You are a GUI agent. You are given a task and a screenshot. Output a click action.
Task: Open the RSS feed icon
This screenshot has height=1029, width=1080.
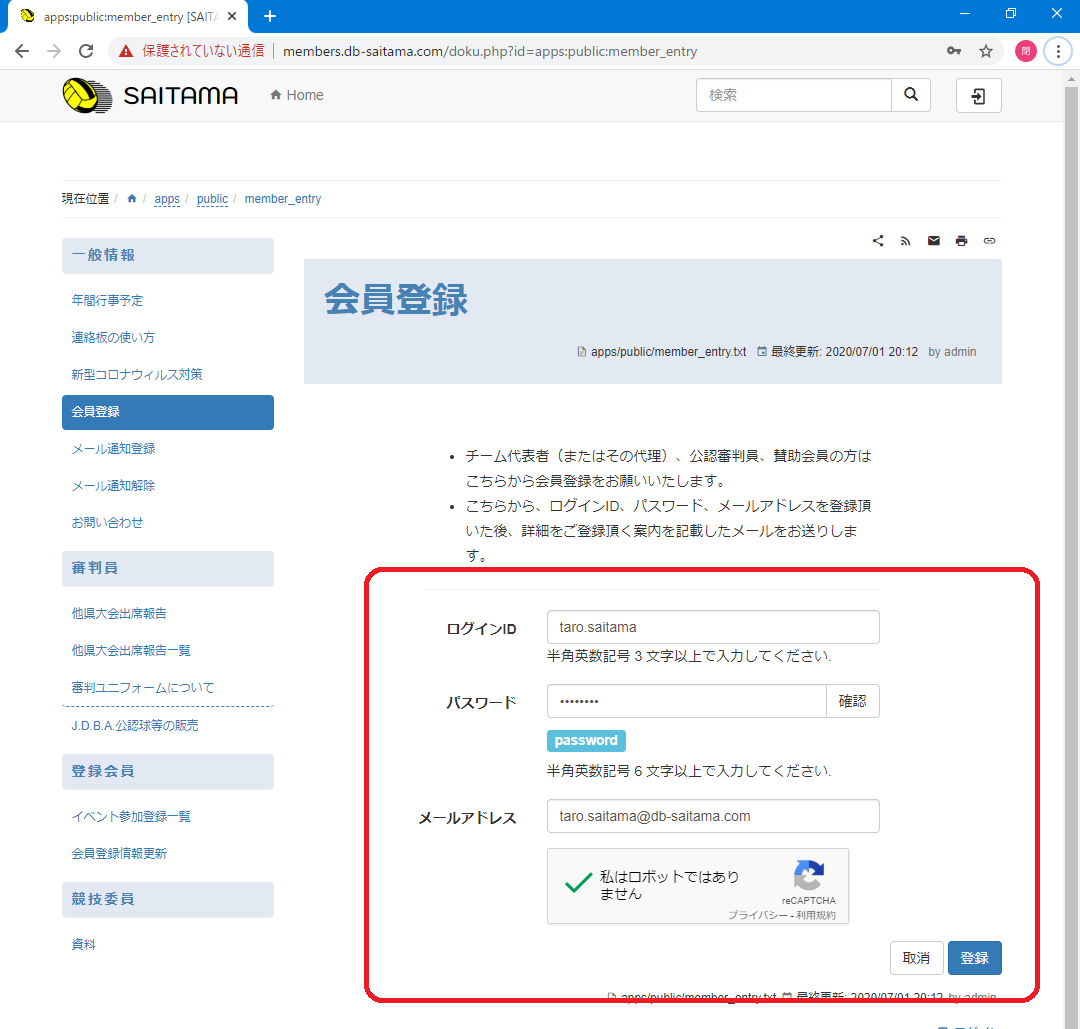click(x=906, y=241)
